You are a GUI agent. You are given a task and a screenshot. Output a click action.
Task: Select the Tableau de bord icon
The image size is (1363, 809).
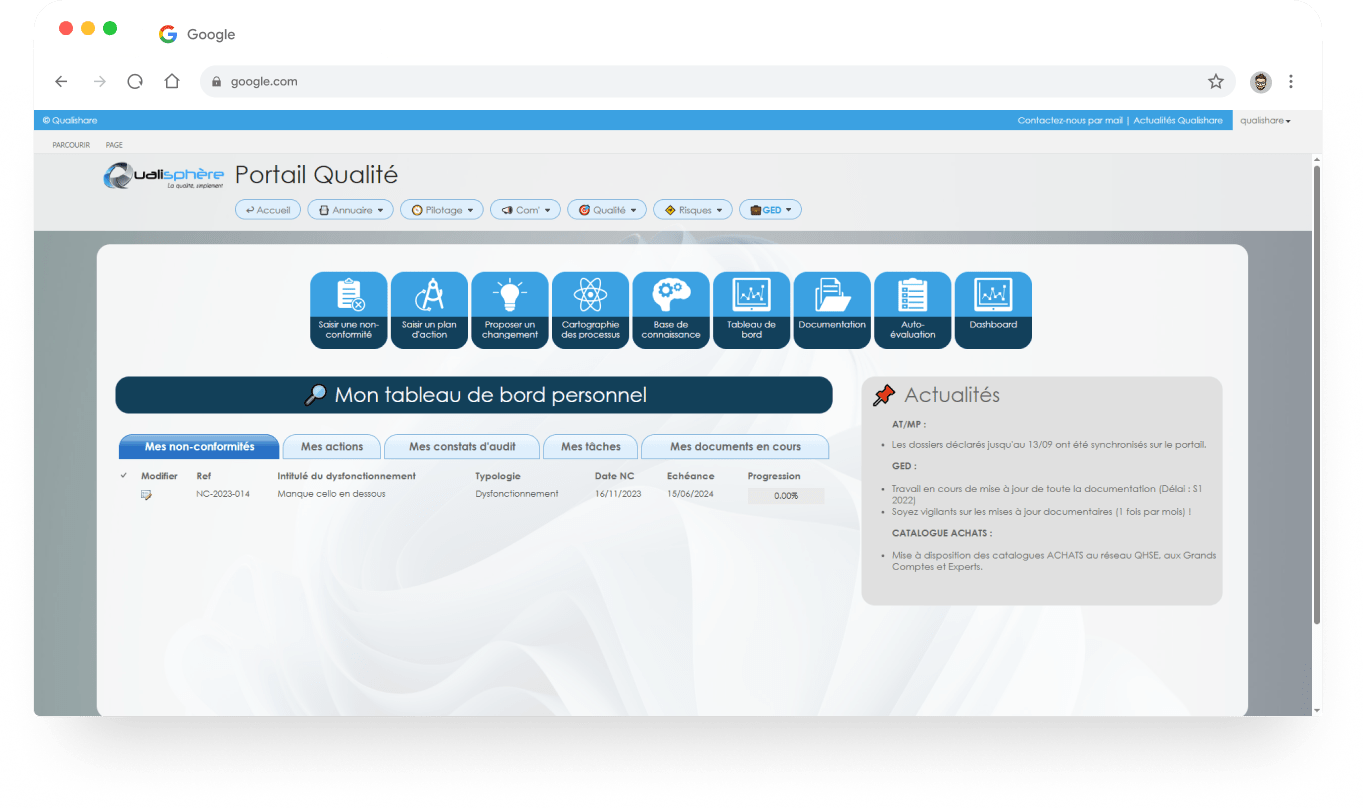[751, 310]
